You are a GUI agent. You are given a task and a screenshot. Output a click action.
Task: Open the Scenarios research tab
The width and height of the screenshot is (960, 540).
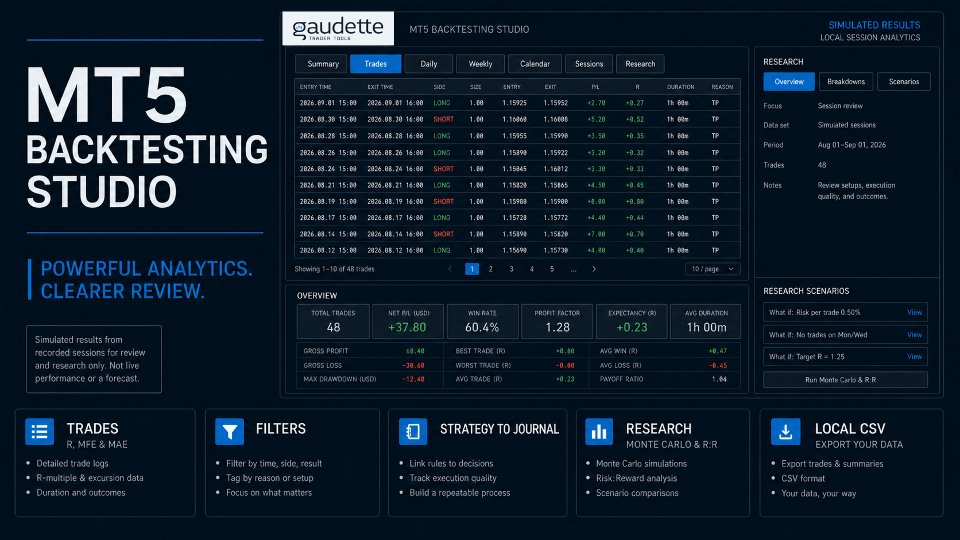point(904,81)
